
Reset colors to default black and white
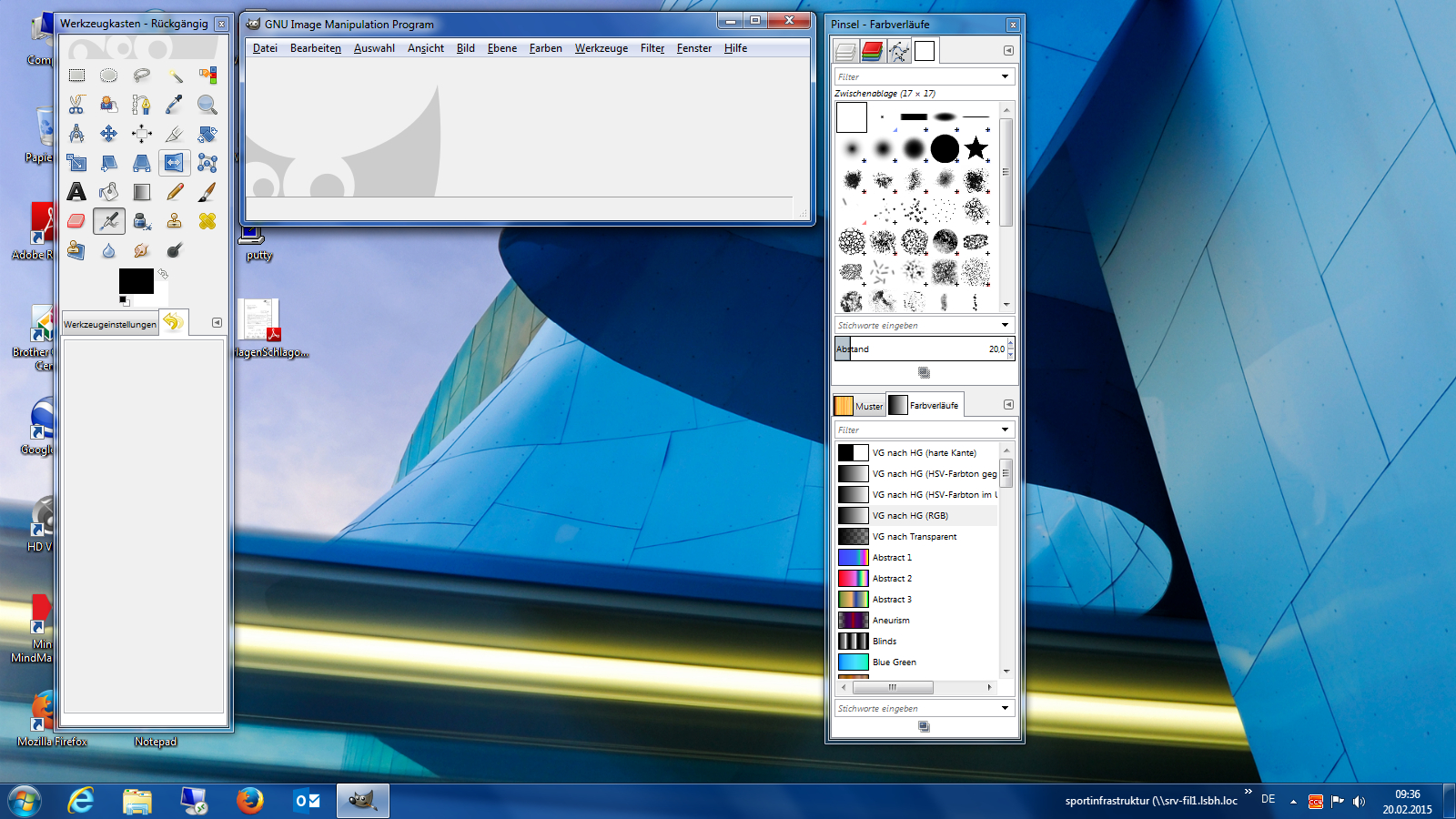pyautogui.click(x=124, y=300)
